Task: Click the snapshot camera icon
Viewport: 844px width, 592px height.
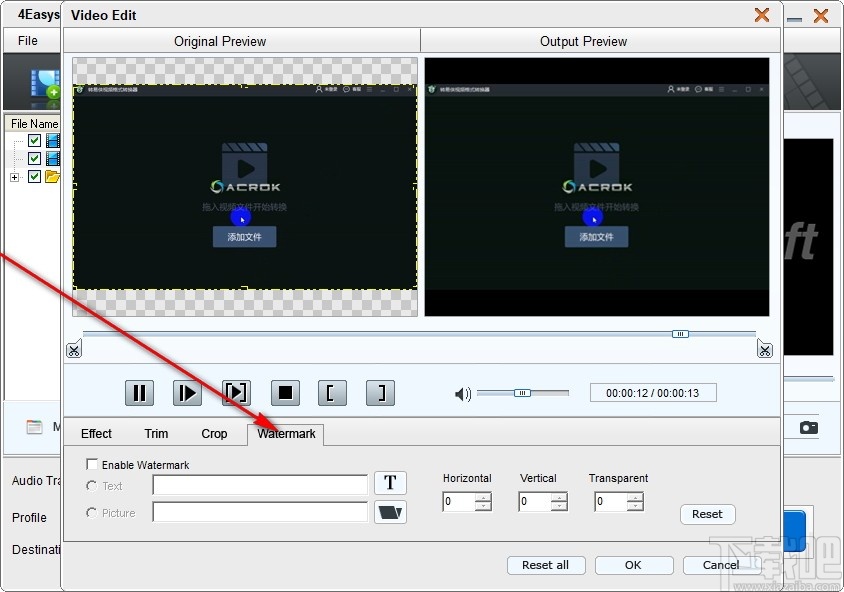Action: (808, 425)
